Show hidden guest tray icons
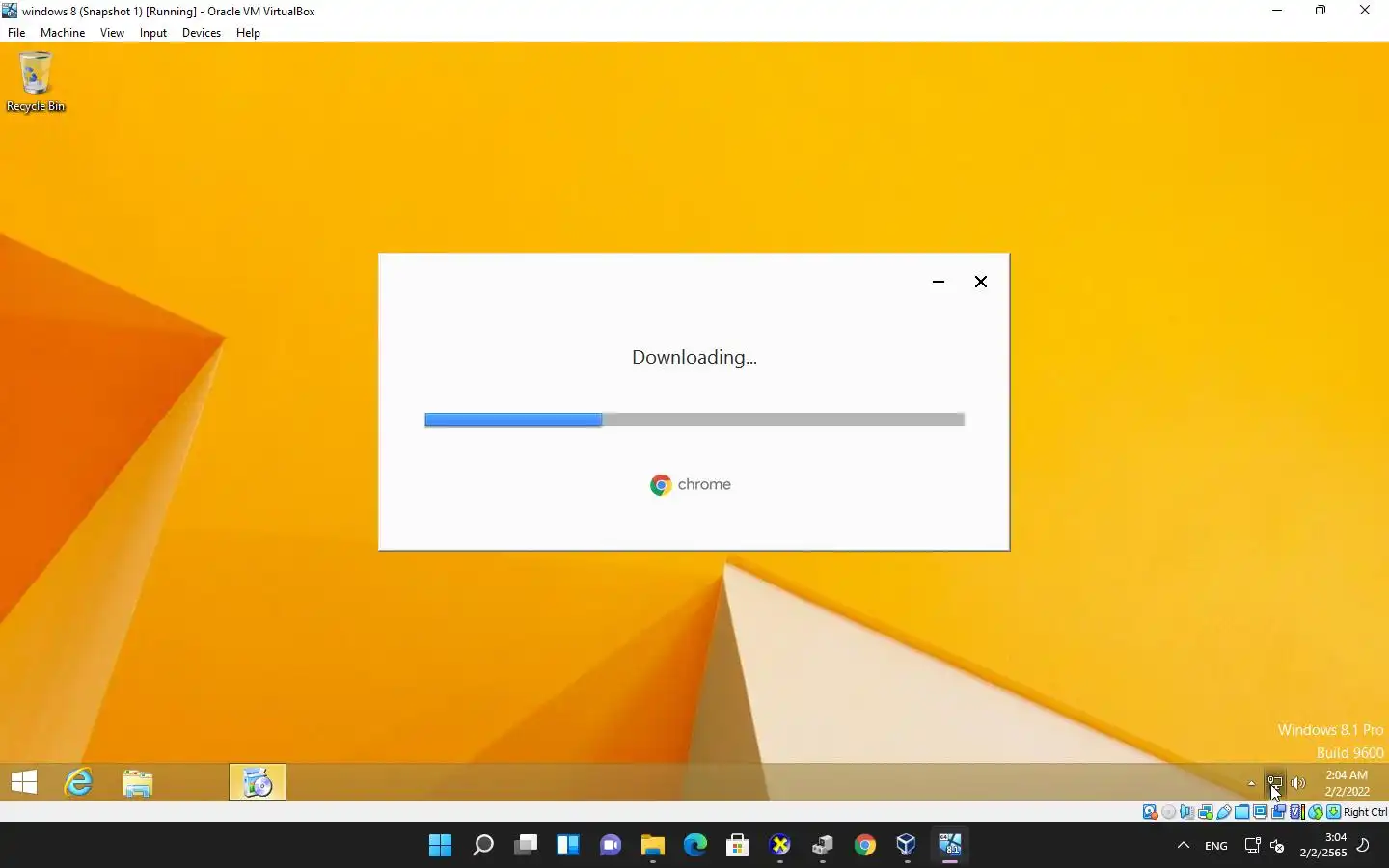 tap(1251, 783)
